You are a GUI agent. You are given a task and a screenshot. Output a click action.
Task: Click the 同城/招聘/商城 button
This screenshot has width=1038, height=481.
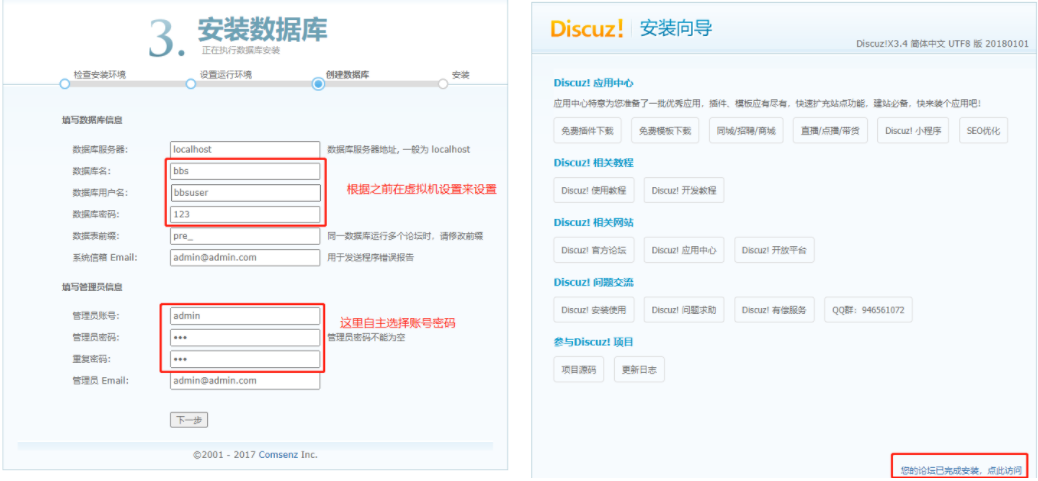click(745, 130)
